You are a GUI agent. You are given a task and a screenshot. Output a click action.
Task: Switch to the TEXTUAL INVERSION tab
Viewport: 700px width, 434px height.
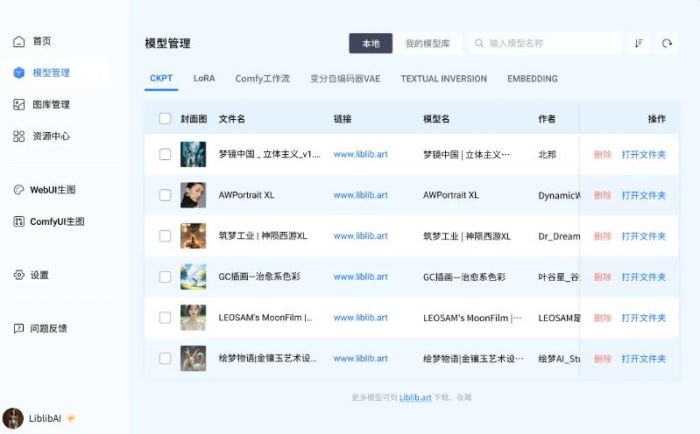(444, 79)
